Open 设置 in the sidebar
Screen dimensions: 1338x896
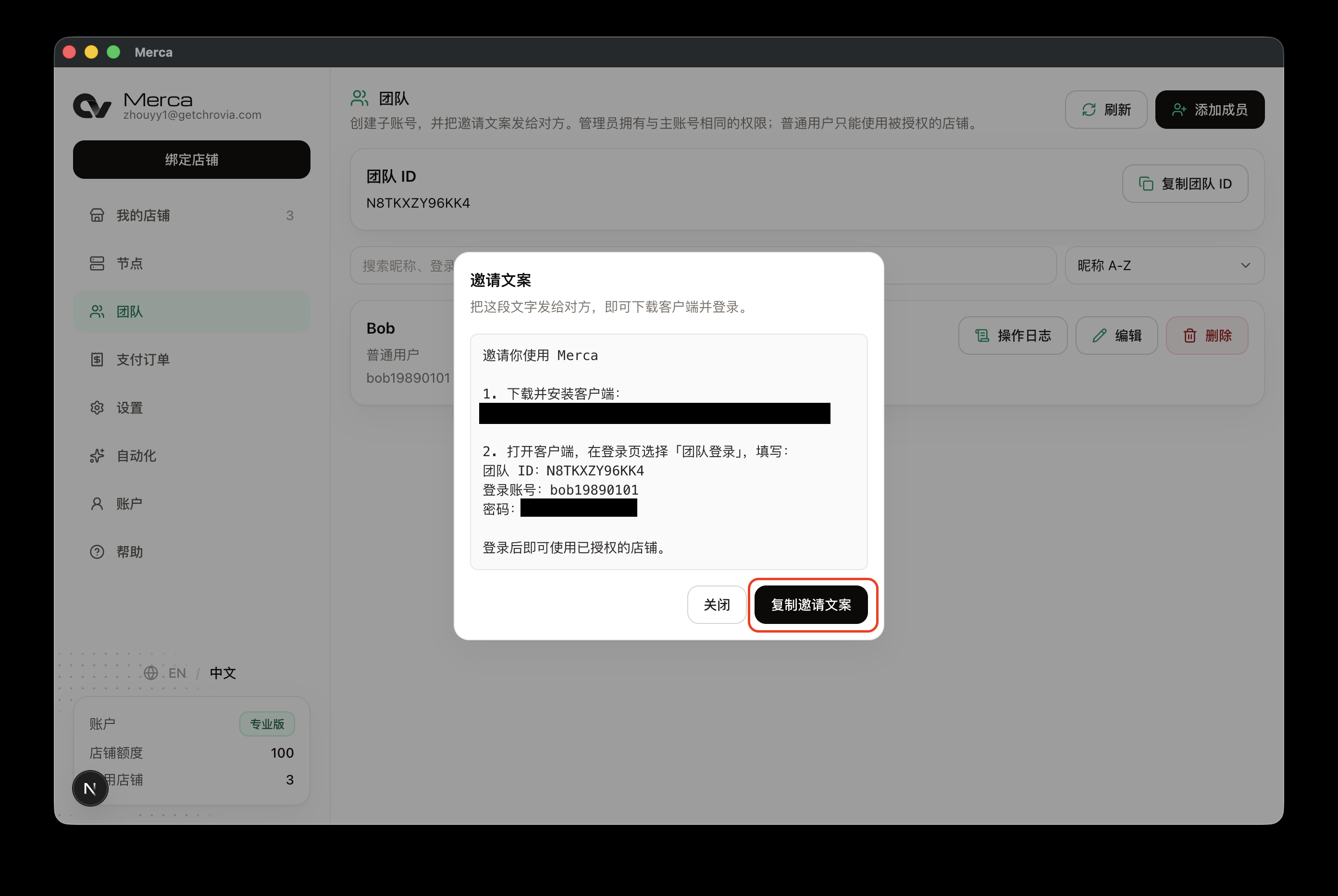click(191, 408)
